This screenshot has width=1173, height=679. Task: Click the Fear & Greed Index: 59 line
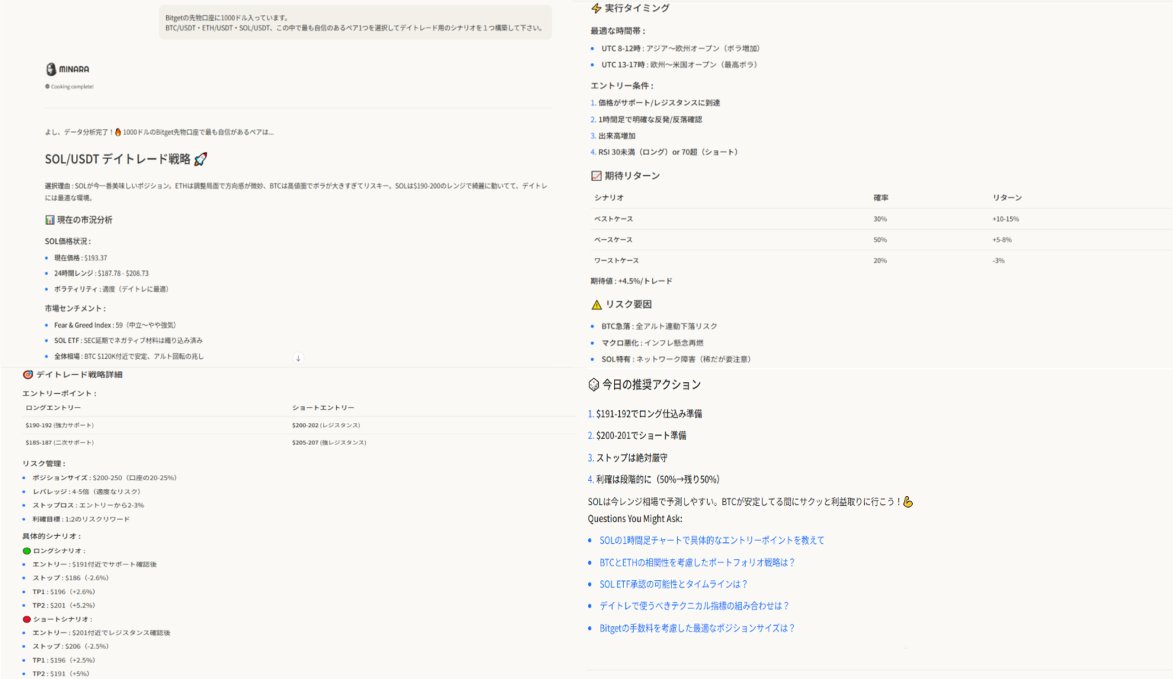point(115,325)
